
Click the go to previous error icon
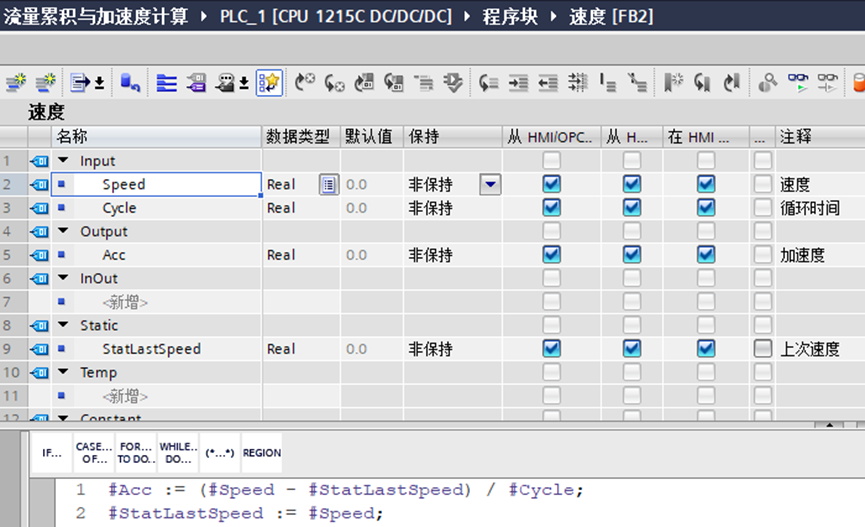(x=334, y=83)
